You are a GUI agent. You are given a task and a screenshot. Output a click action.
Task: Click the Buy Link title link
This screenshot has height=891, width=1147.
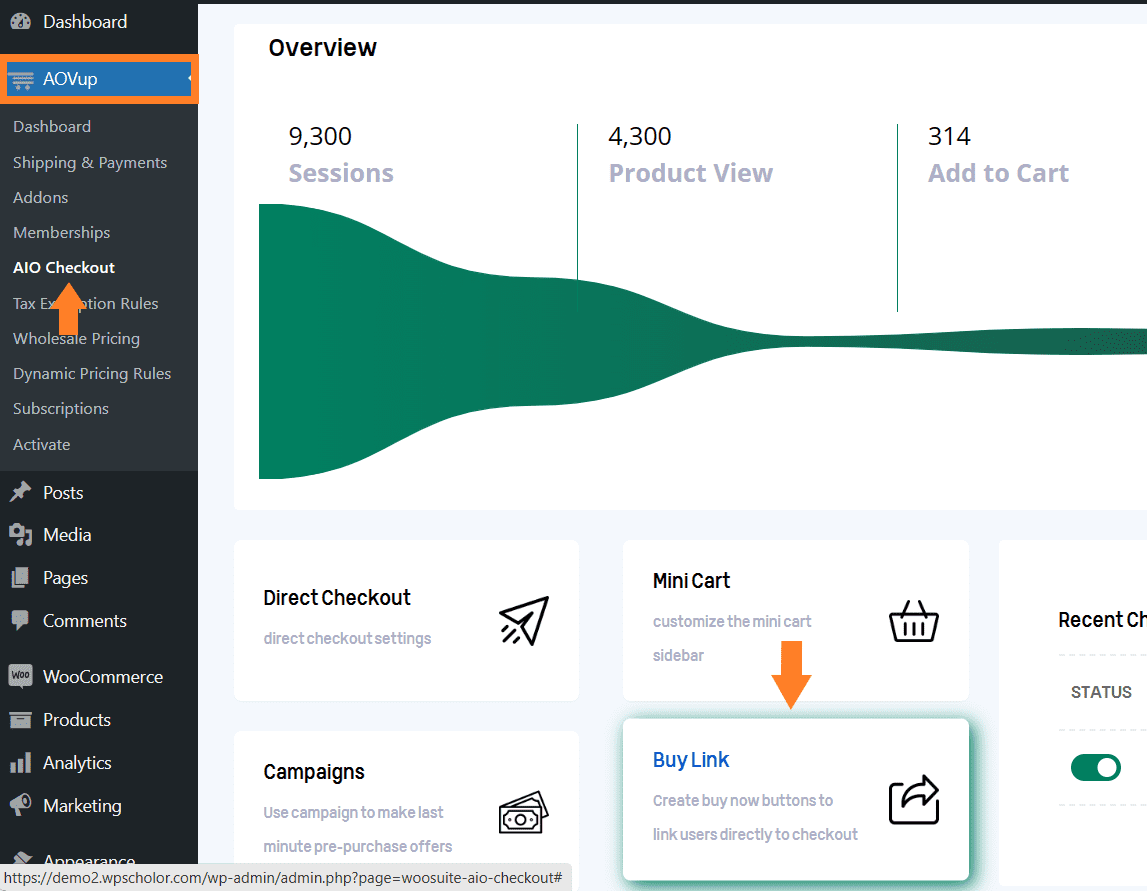(691, 760)
